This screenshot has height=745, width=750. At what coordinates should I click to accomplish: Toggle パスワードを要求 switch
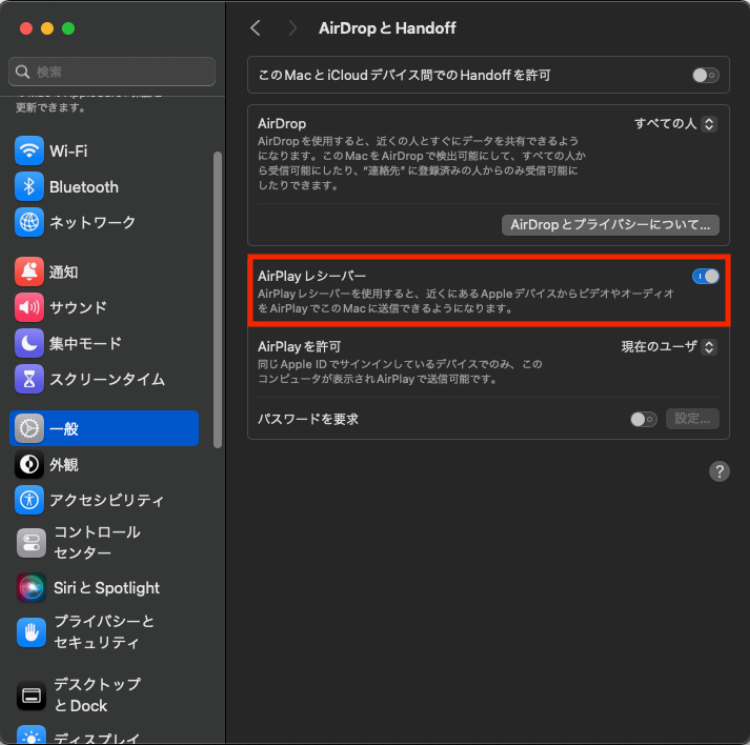coord(643,419)
